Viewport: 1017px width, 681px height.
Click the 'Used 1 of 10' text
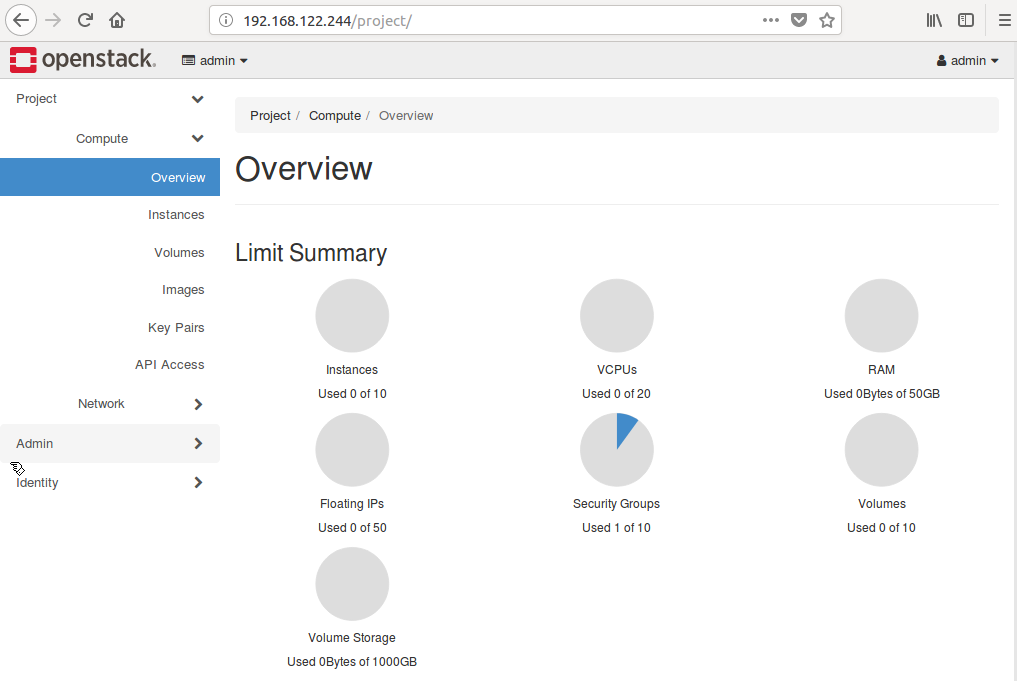click(x=616, y=528)
